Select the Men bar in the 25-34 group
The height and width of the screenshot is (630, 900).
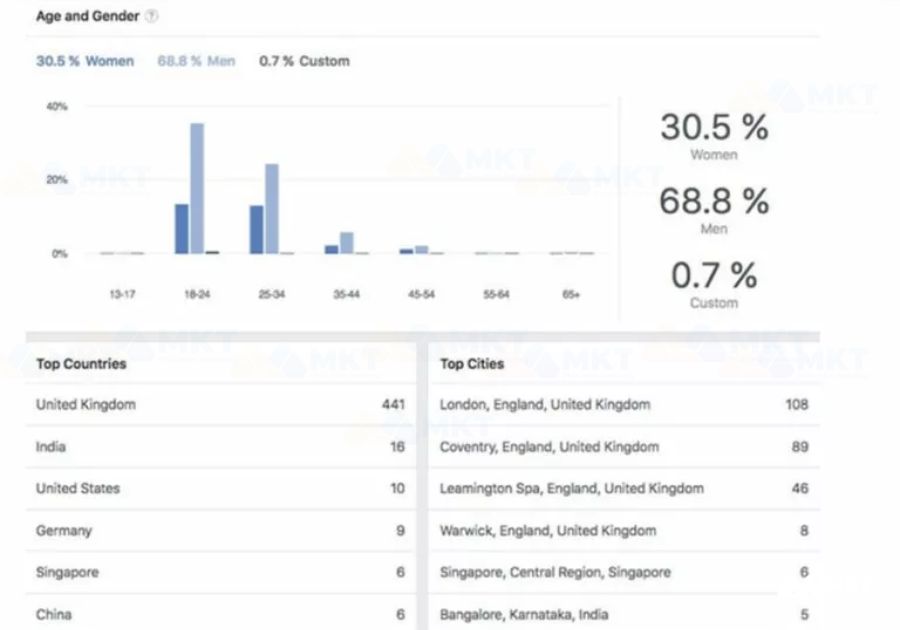[271, 208]
